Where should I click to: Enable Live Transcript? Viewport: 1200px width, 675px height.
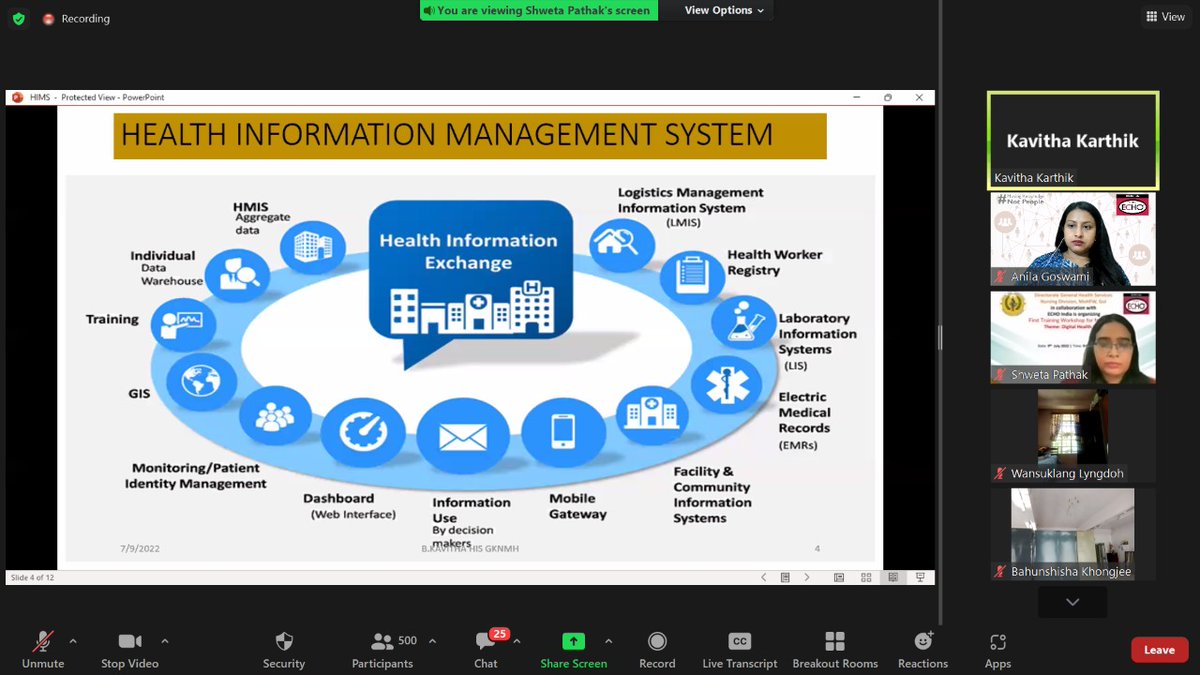coord(739,650)
